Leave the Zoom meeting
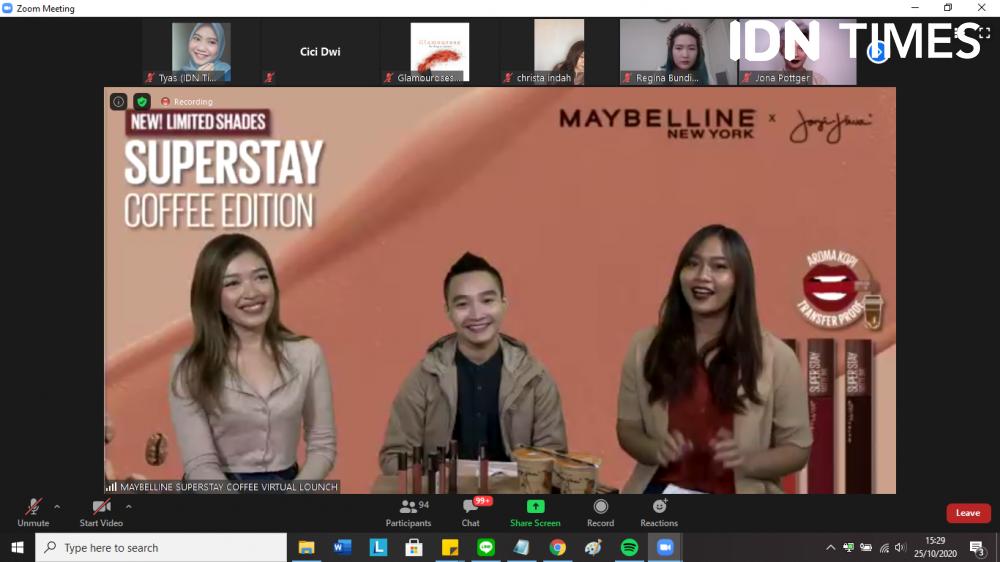This screenshot has height=562, width=1000. [x=967, y=513]
